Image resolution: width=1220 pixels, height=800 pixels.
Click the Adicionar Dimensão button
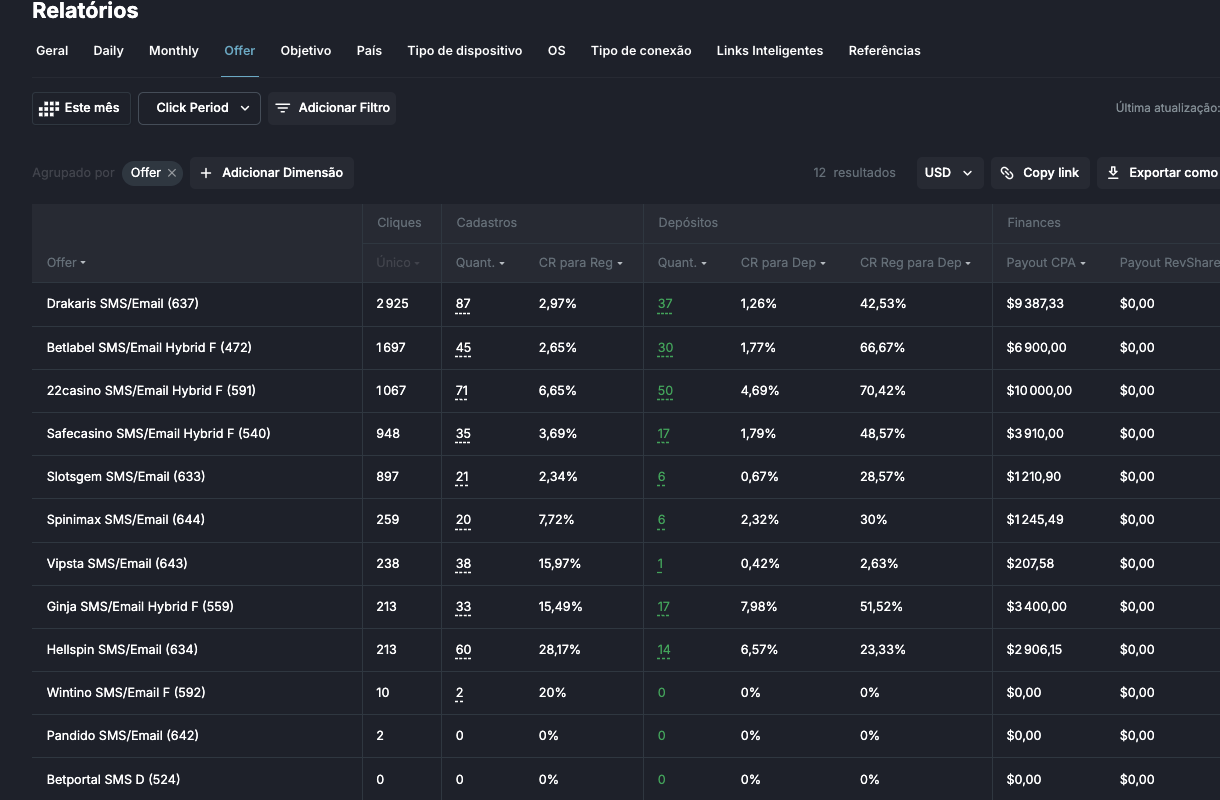[272, 173]
